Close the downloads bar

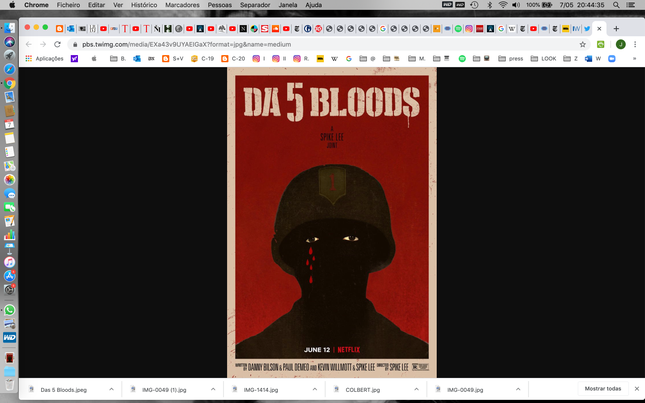click(637, 389)
